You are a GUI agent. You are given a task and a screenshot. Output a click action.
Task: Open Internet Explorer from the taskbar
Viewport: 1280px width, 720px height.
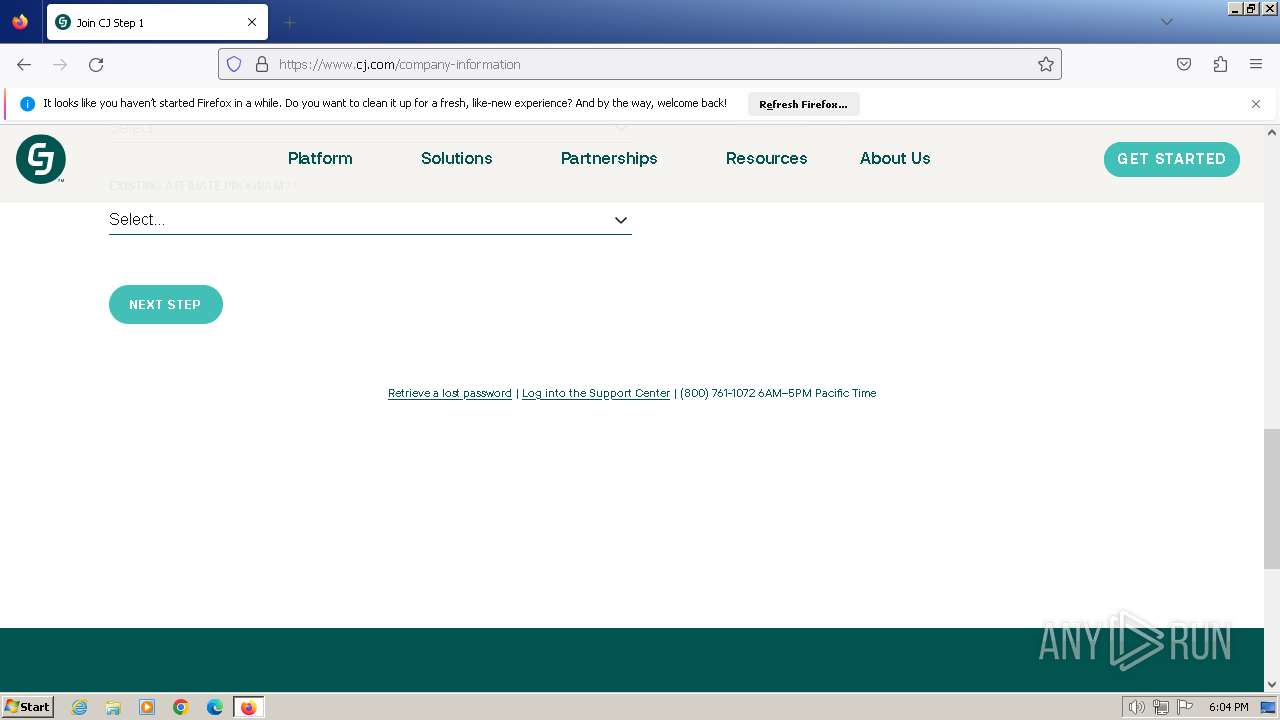click(x=80, y=707)
